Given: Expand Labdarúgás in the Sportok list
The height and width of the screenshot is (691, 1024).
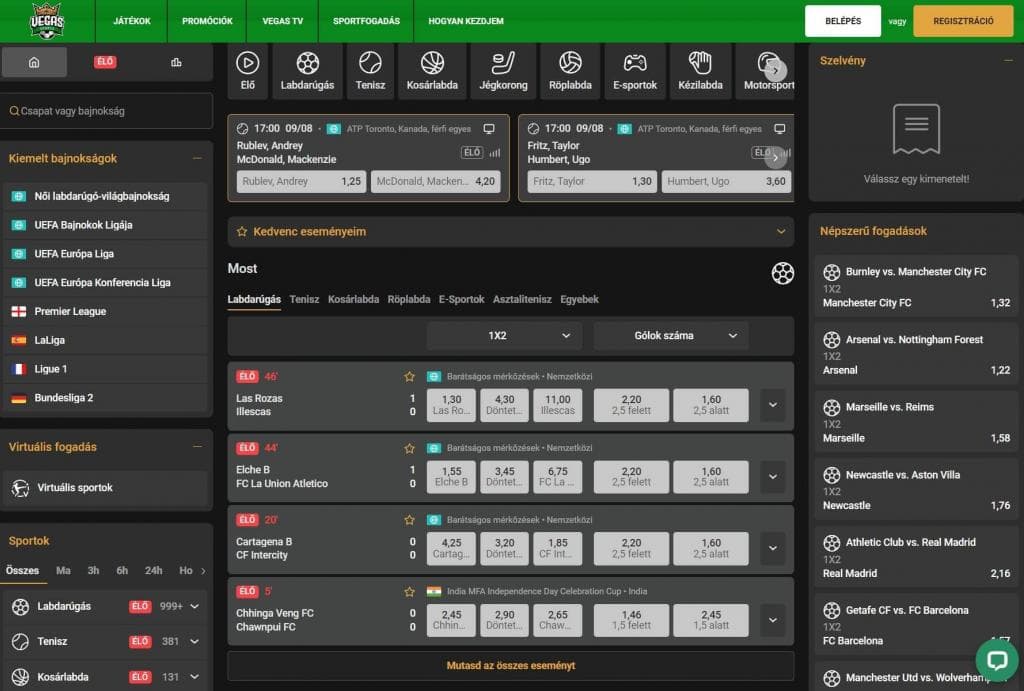Looking at the screenshot, I should (195, 607).
